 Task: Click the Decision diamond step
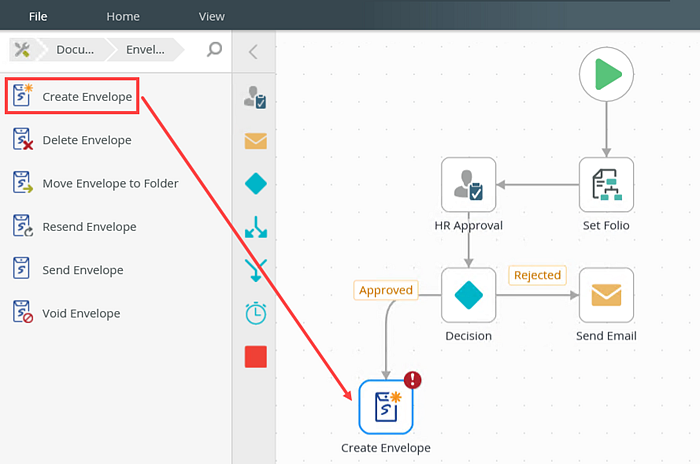pos(468,294)
